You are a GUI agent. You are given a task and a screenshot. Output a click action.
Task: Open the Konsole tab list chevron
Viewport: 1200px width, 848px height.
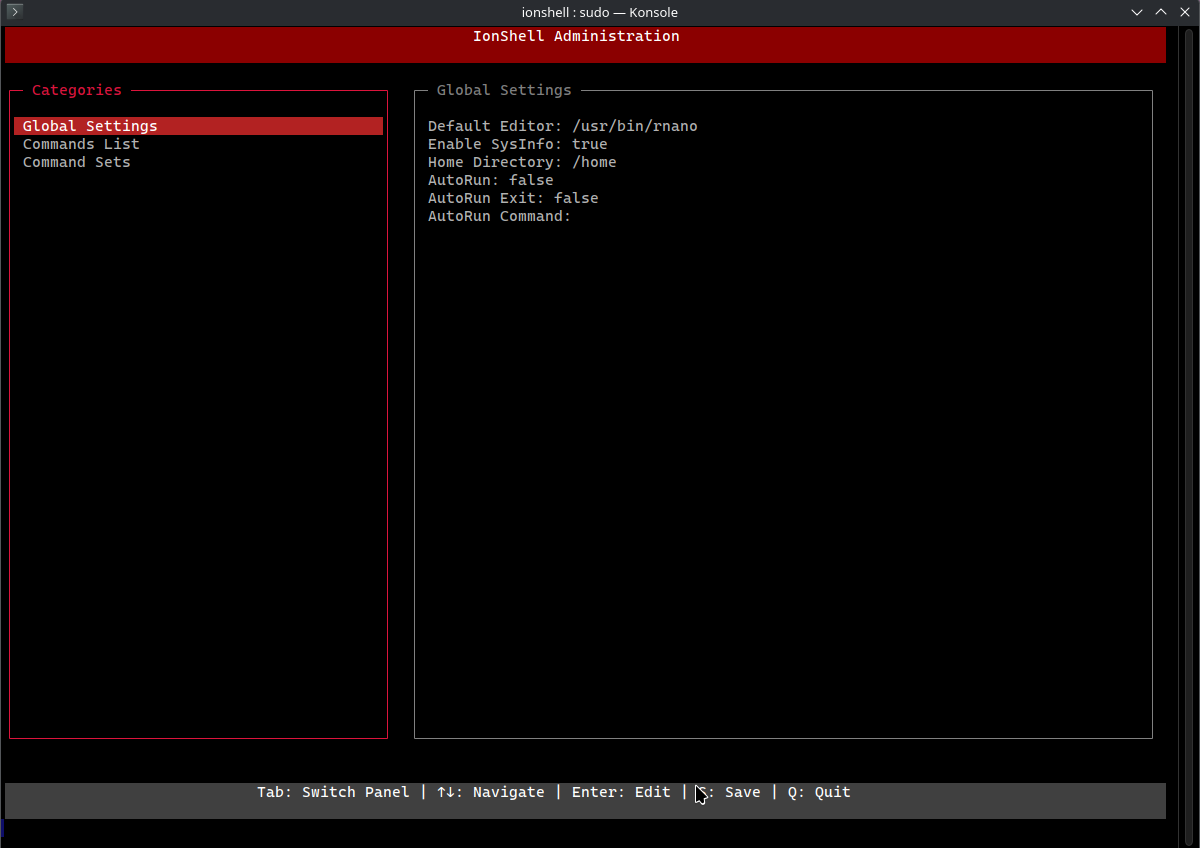click(1137, 12)
